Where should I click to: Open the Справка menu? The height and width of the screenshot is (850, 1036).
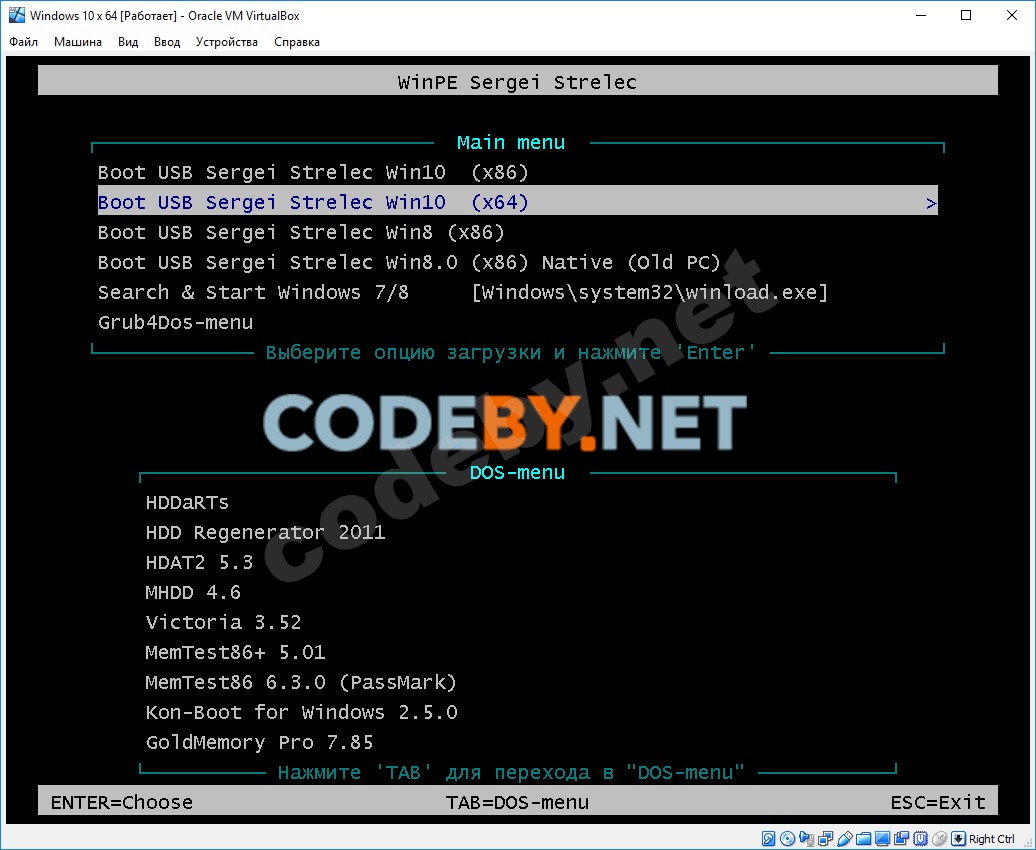tap(297, 42)
